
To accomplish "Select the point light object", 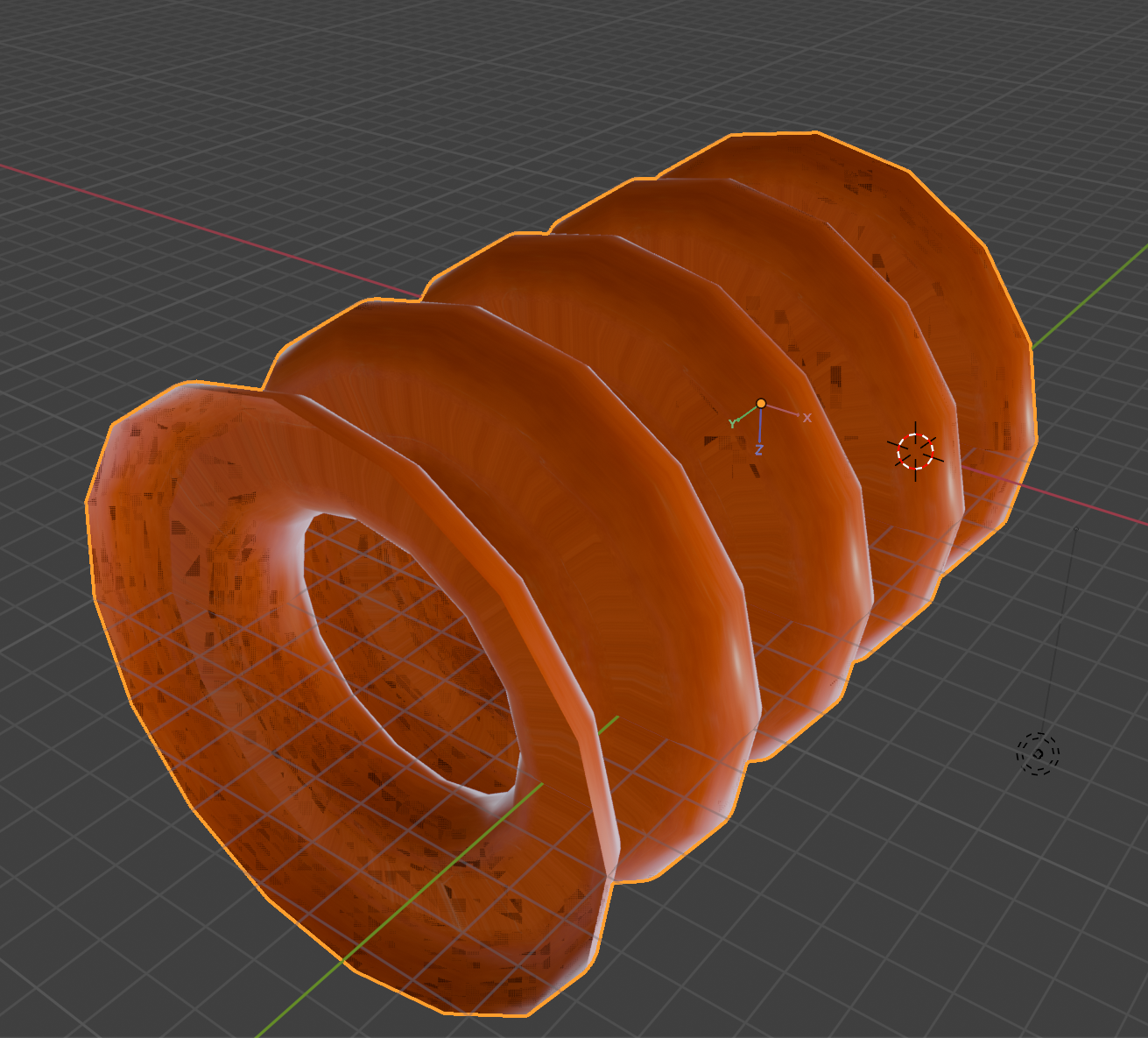I will (1038, 753).
